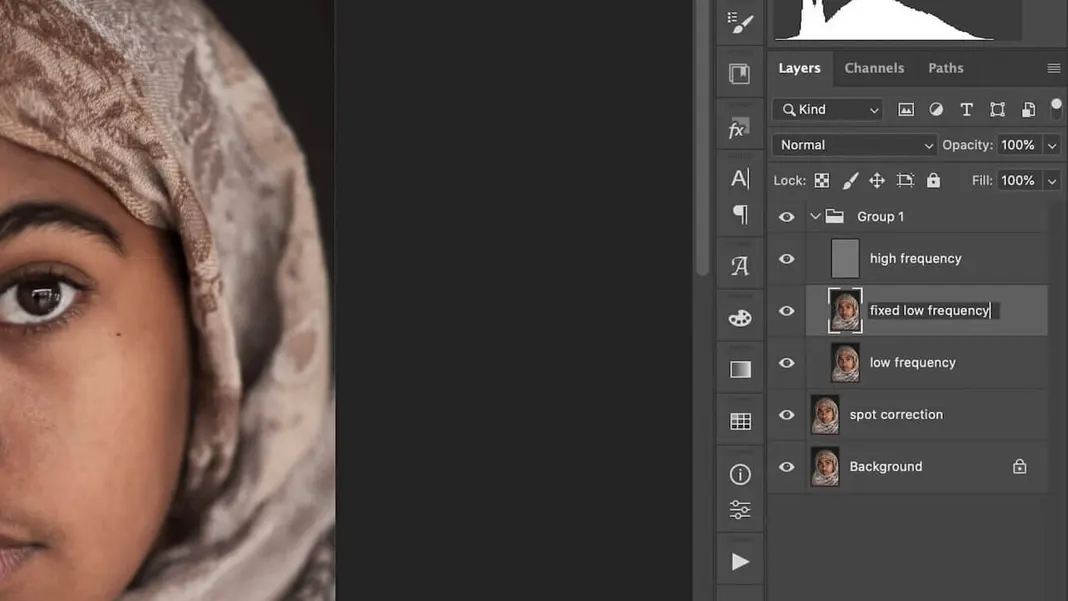Open the Swatches grid panel icon
1068x601 pixels.
coord(740,422)
